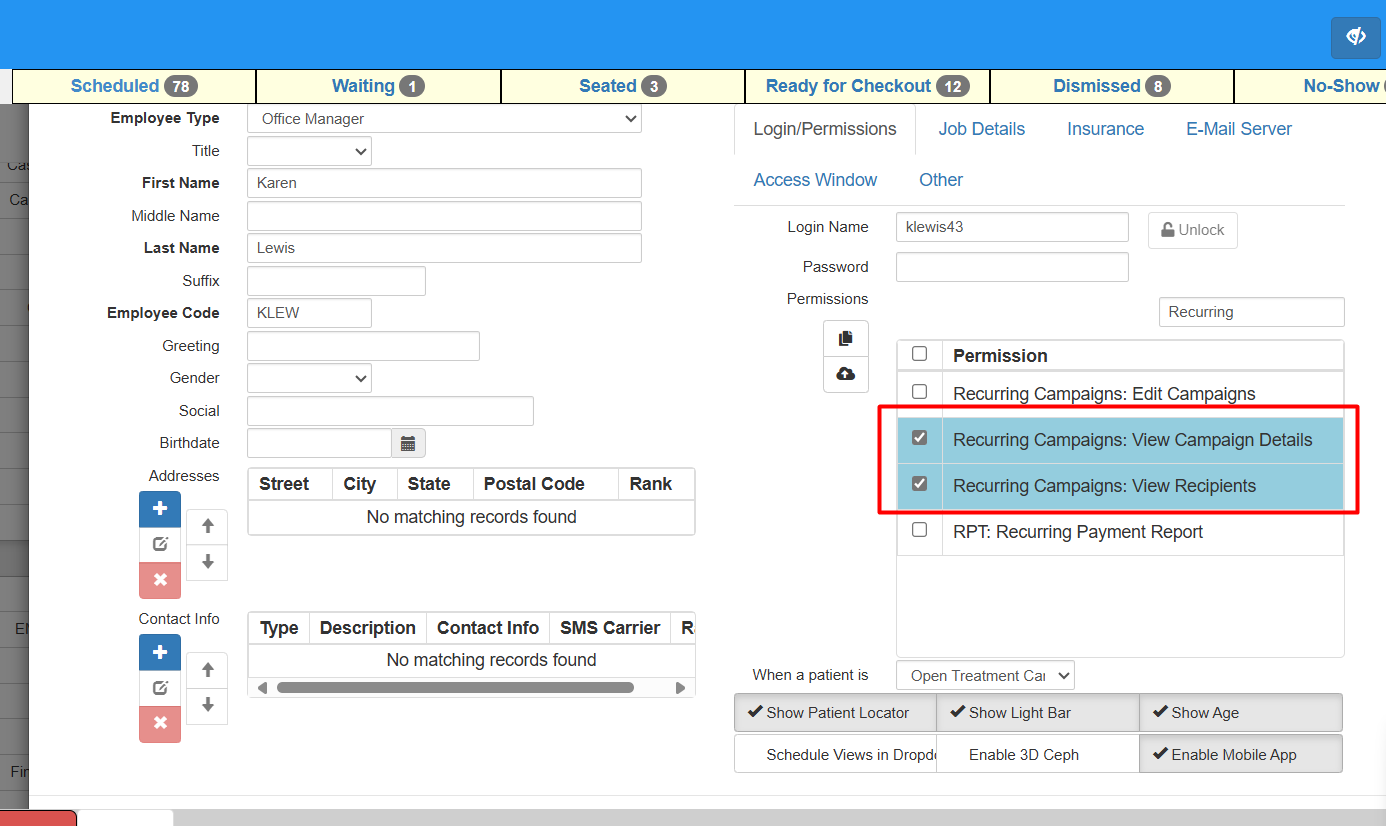Click the Unlock button

[1192, 230]
